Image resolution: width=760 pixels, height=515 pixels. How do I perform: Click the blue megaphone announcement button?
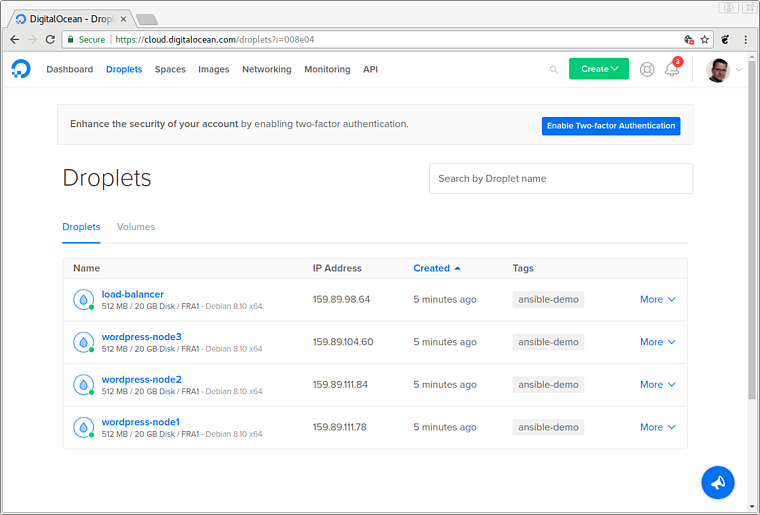point(718,482)
